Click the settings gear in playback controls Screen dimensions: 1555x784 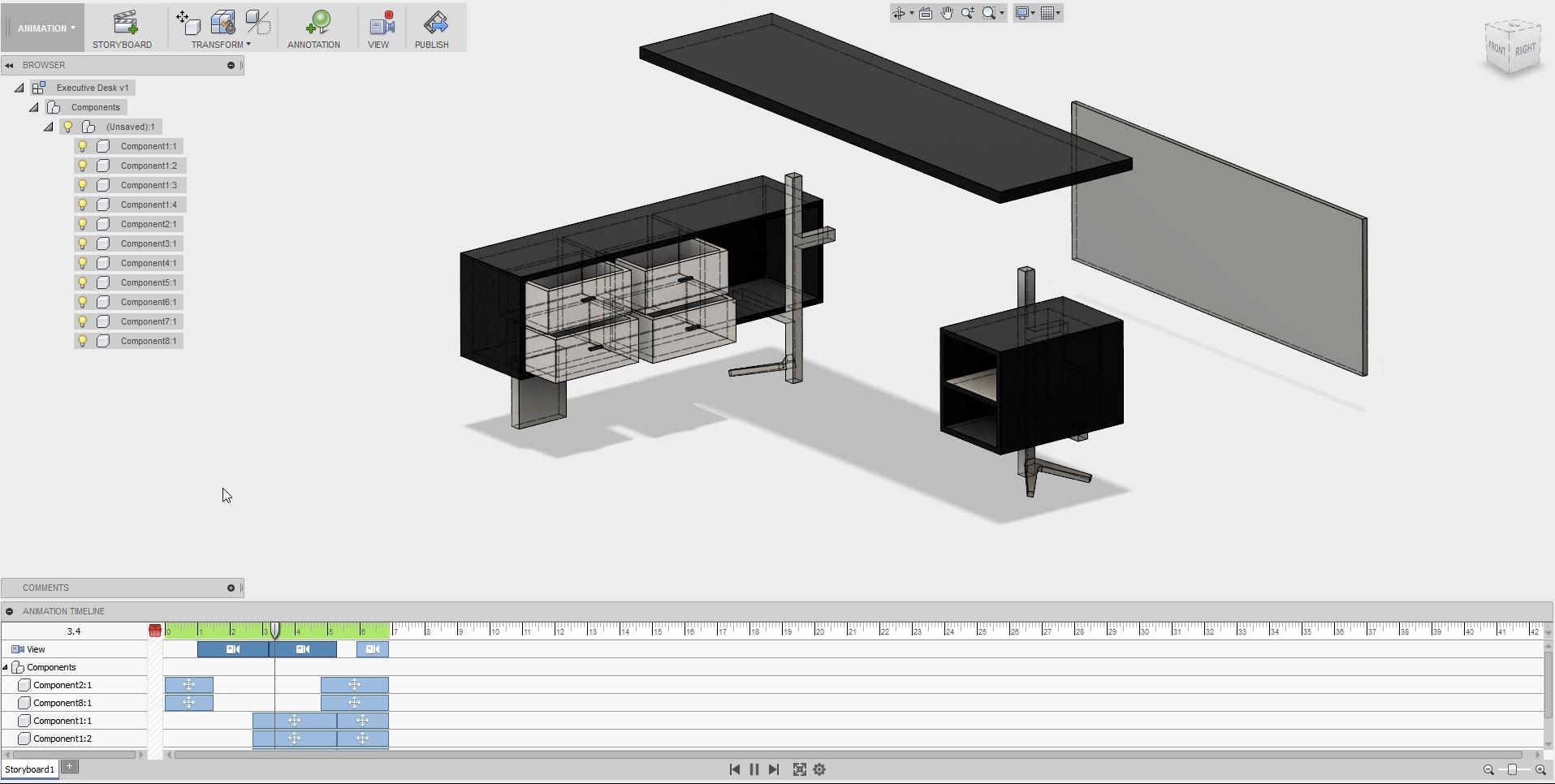pyautogui.click(x=819, y=769)
